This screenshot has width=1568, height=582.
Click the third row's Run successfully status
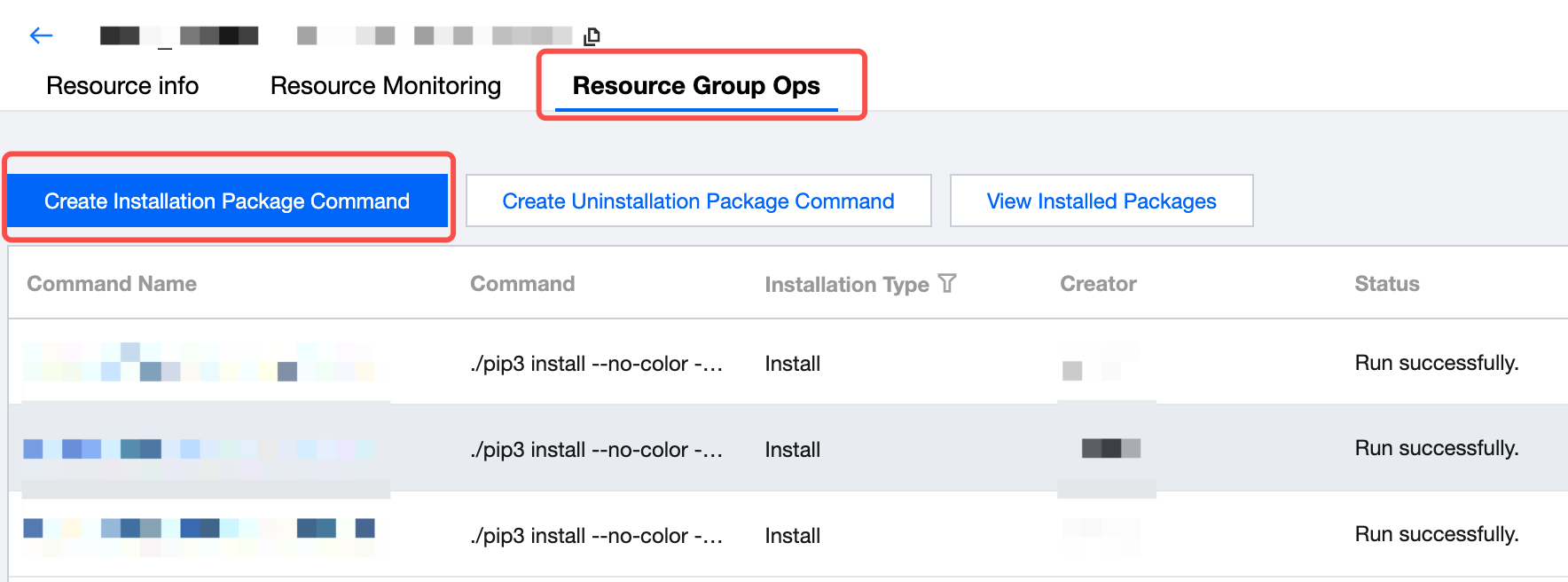pos(1436,534)
